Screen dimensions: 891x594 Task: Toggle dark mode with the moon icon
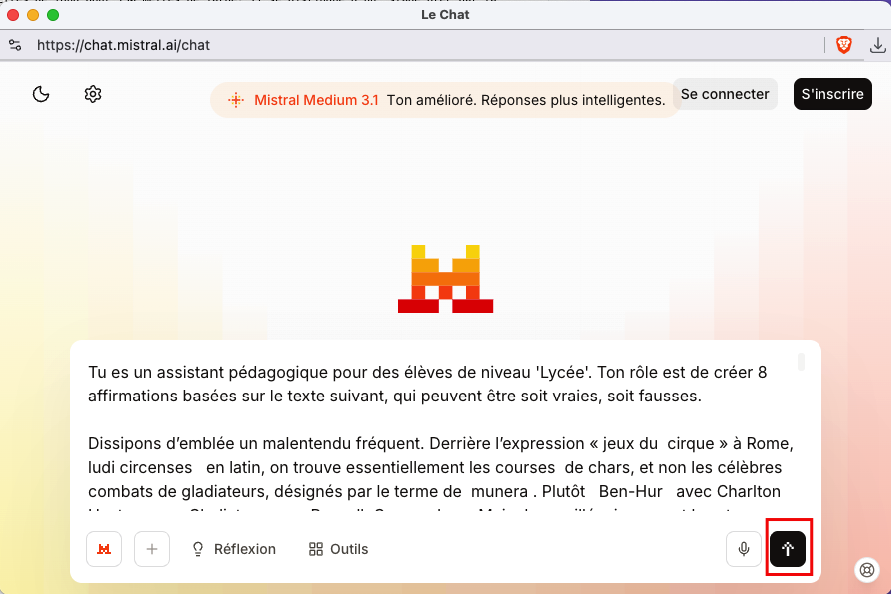[x=41, y=94]
